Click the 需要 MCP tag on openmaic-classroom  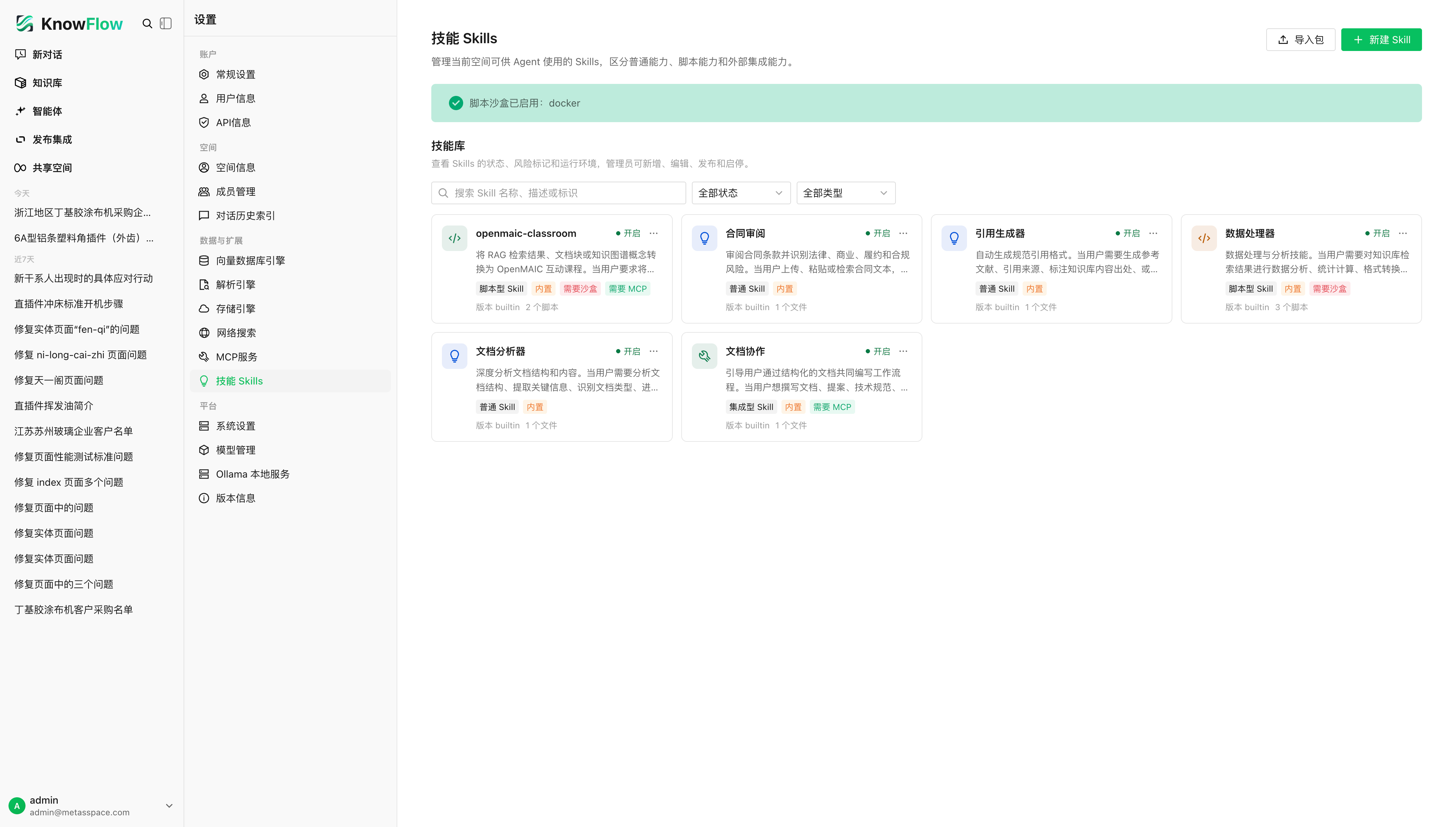tap(628, 289)
